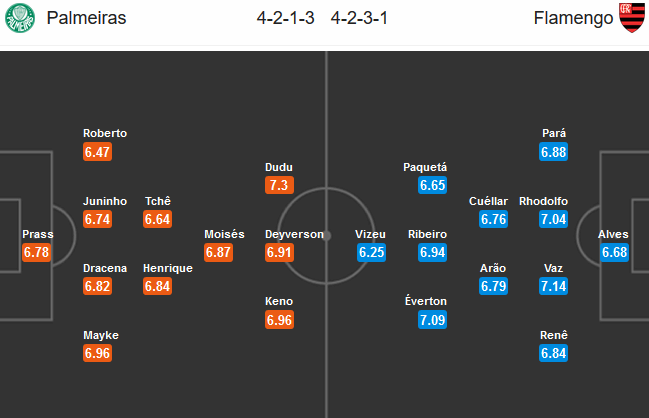Screen dimensions: 649x418
Task: Click Dudu's 7.3 rating badge
Action: (x=279, y=185)
